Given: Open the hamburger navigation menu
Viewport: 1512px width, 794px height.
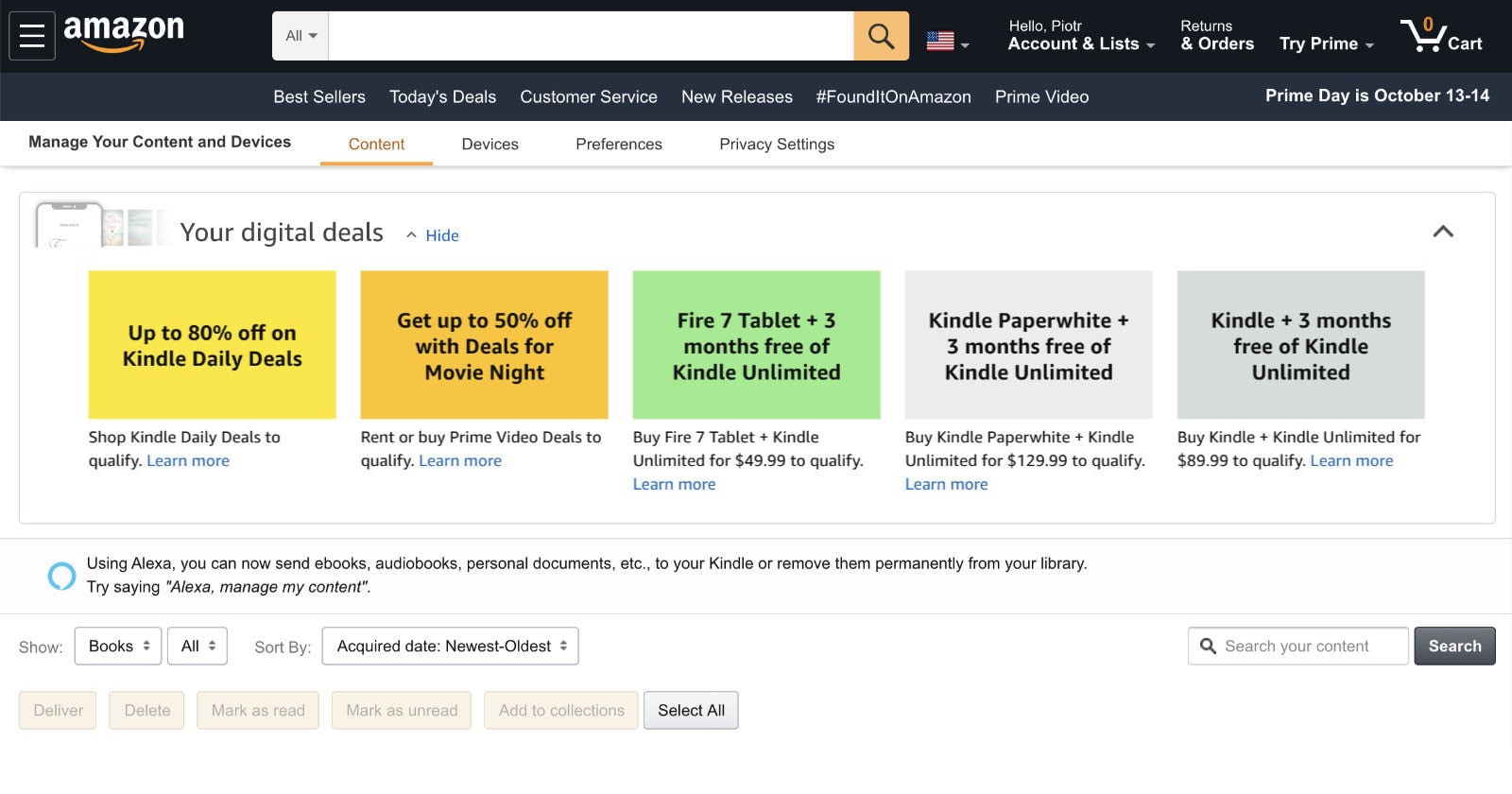Looking at the screenshot, I should click(x=31, y=35).
